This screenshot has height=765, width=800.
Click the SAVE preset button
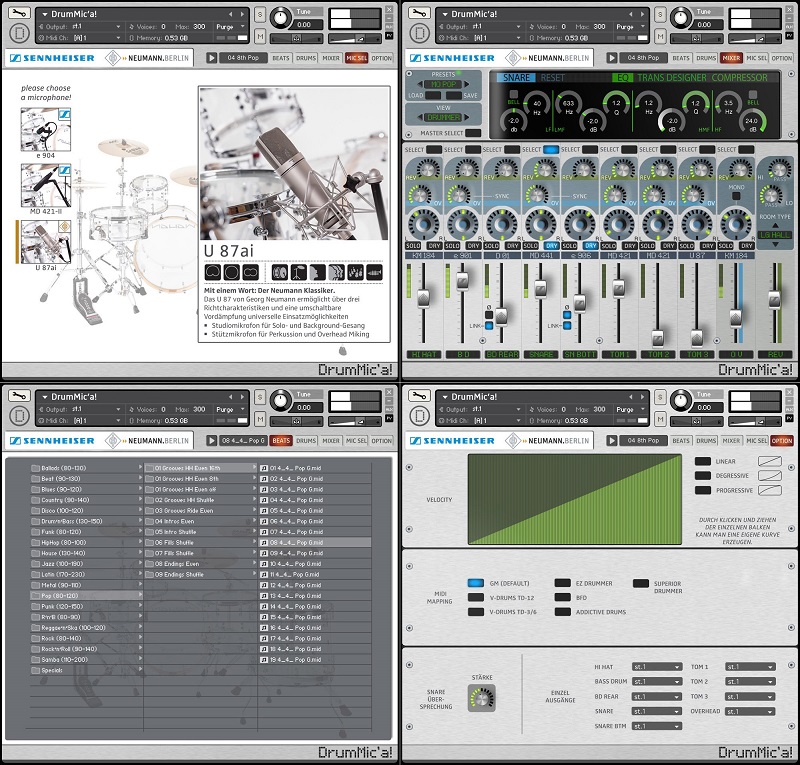[454, 95]
